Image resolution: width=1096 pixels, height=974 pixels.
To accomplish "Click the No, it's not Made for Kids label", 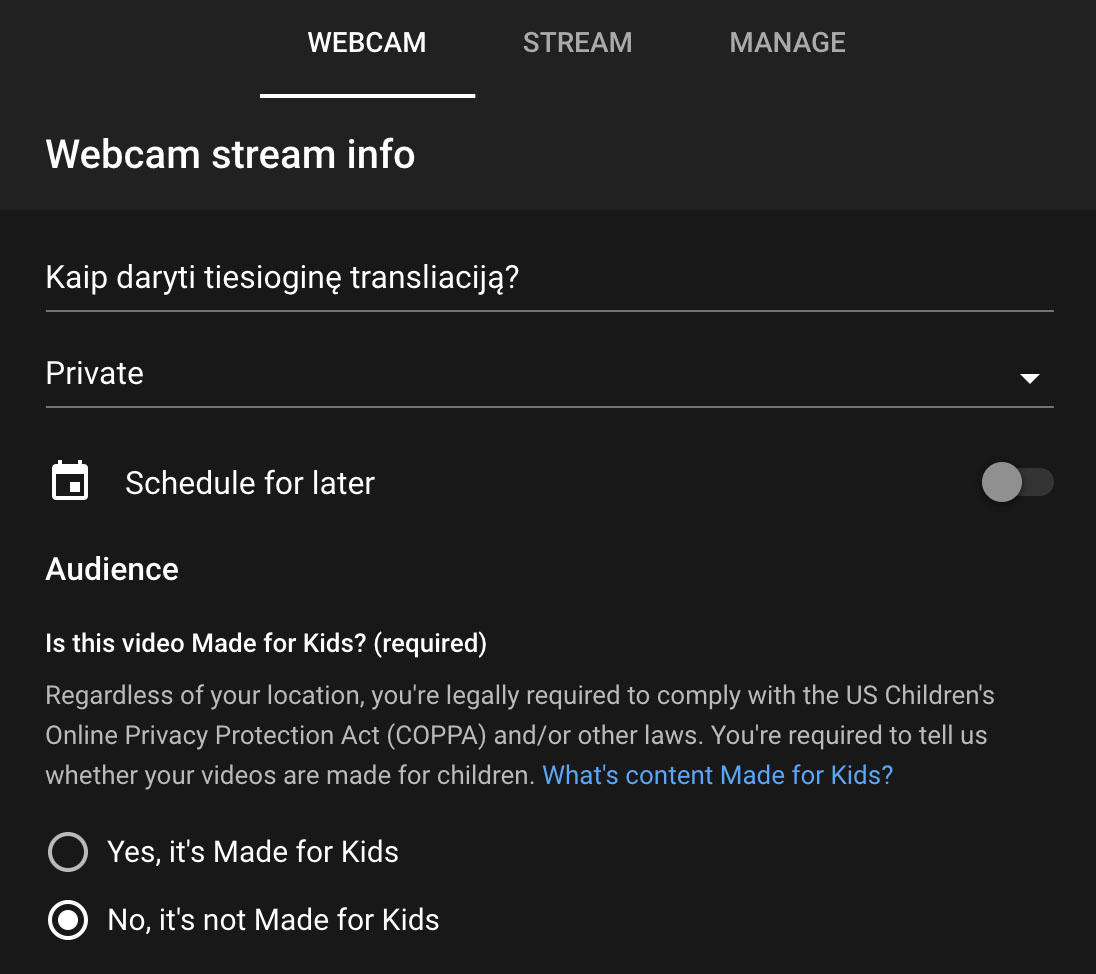I will coord(273,920).
